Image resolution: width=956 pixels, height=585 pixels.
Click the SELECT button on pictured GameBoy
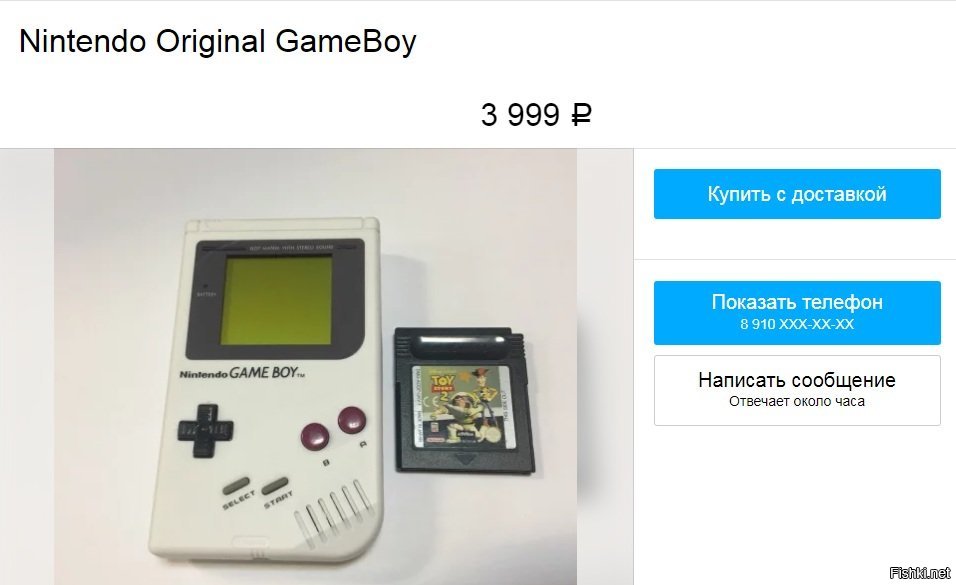click(x=236, y=486)
